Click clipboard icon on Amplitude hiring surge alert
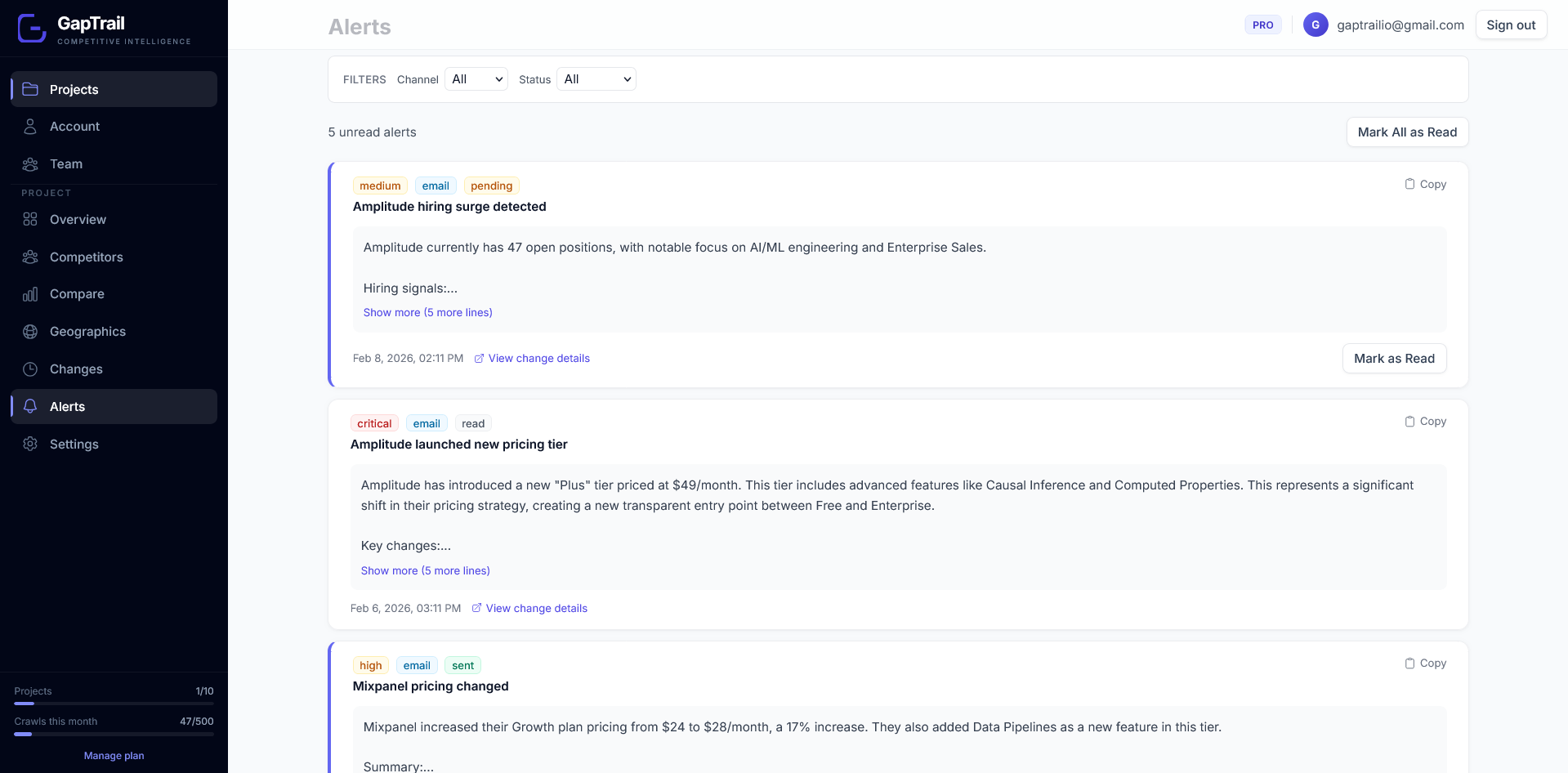The height and width of the screenshot is (773, 1568). pyautogui.click(x=1409, y=184)
